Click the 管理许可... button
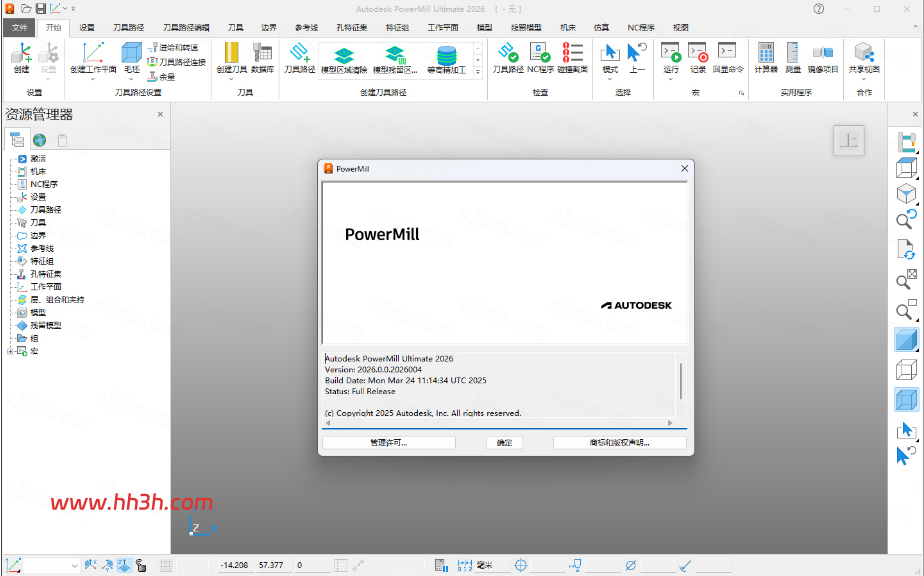Image resolution: width=924 pixels, height=576 pixels. click(x=389, y=443)
